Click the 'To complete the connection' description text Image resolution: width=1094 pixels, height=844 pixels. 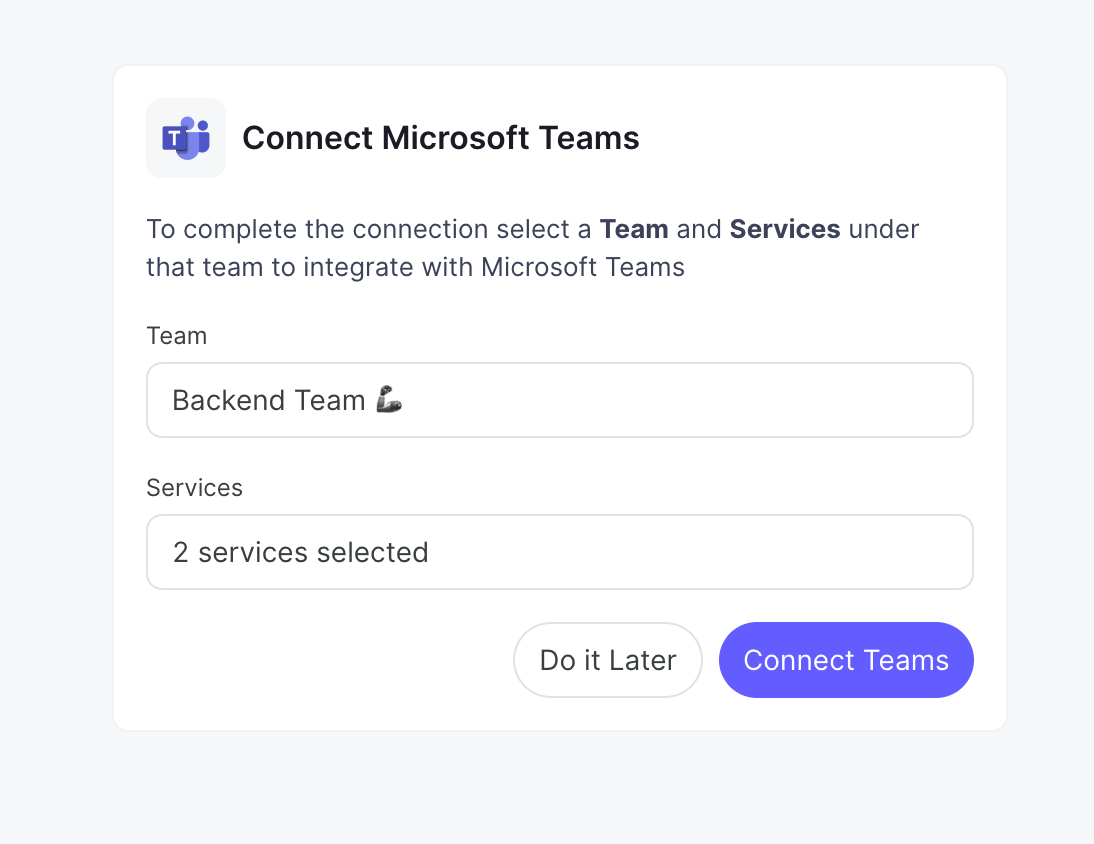[532, 248]
